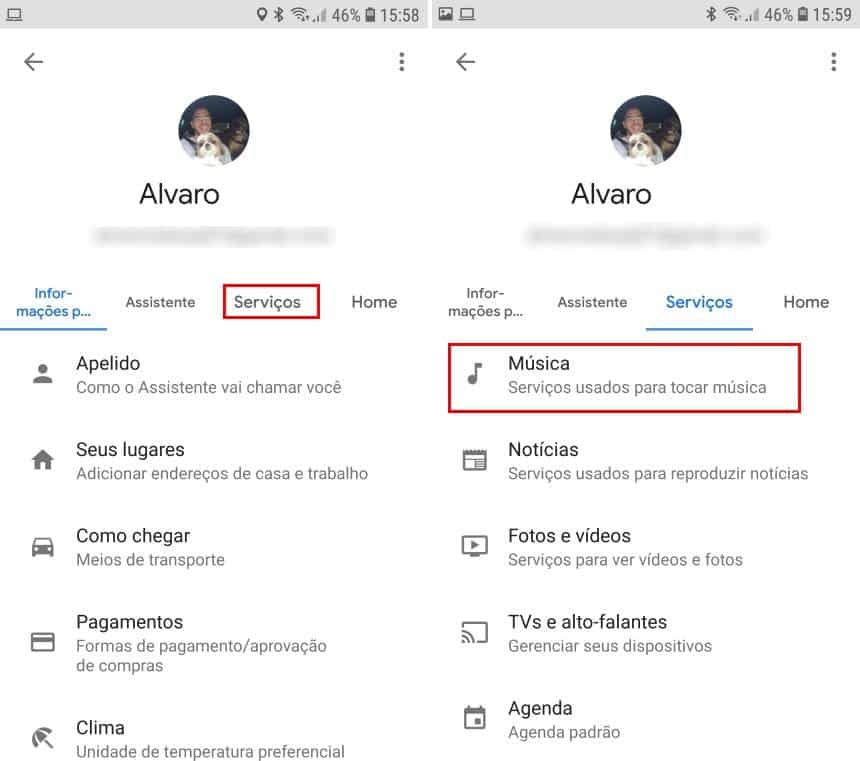Screen dimensions: 860x761
Task: Tap back arrow on right screen
Action: tap(465, 62)
